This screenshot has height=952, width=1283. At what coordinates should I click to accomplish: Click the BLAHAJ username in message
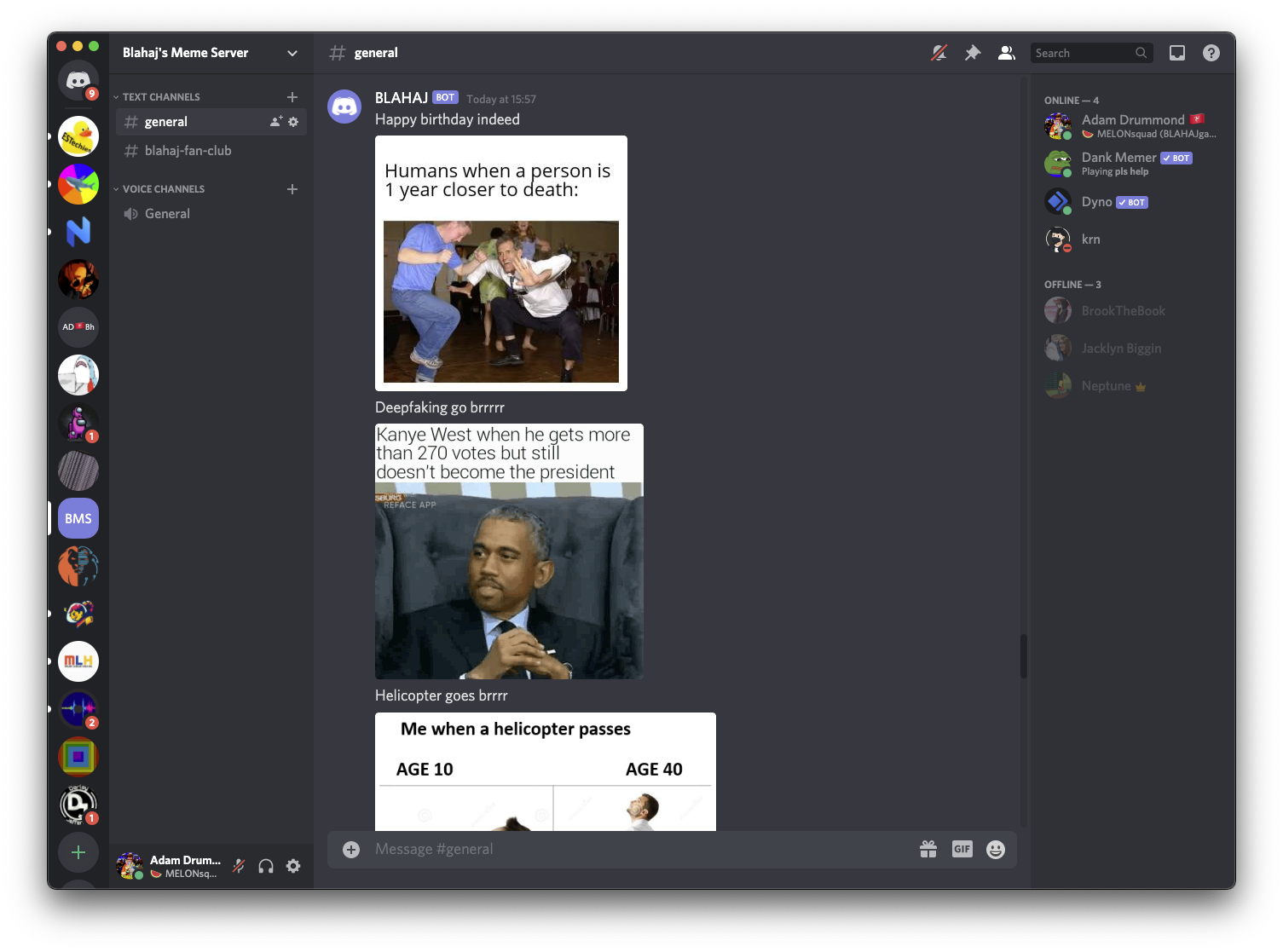pos(402,98)
